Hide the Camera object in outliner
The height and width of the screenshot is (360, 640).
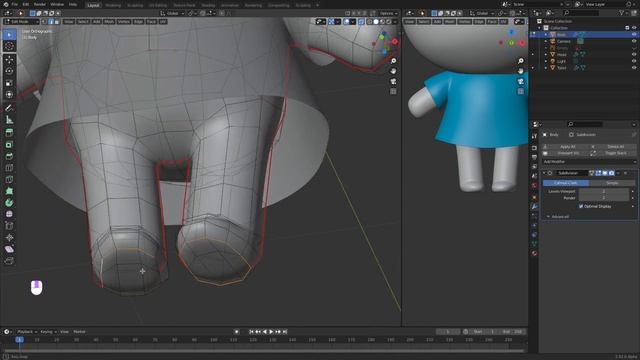coord(634,41)
